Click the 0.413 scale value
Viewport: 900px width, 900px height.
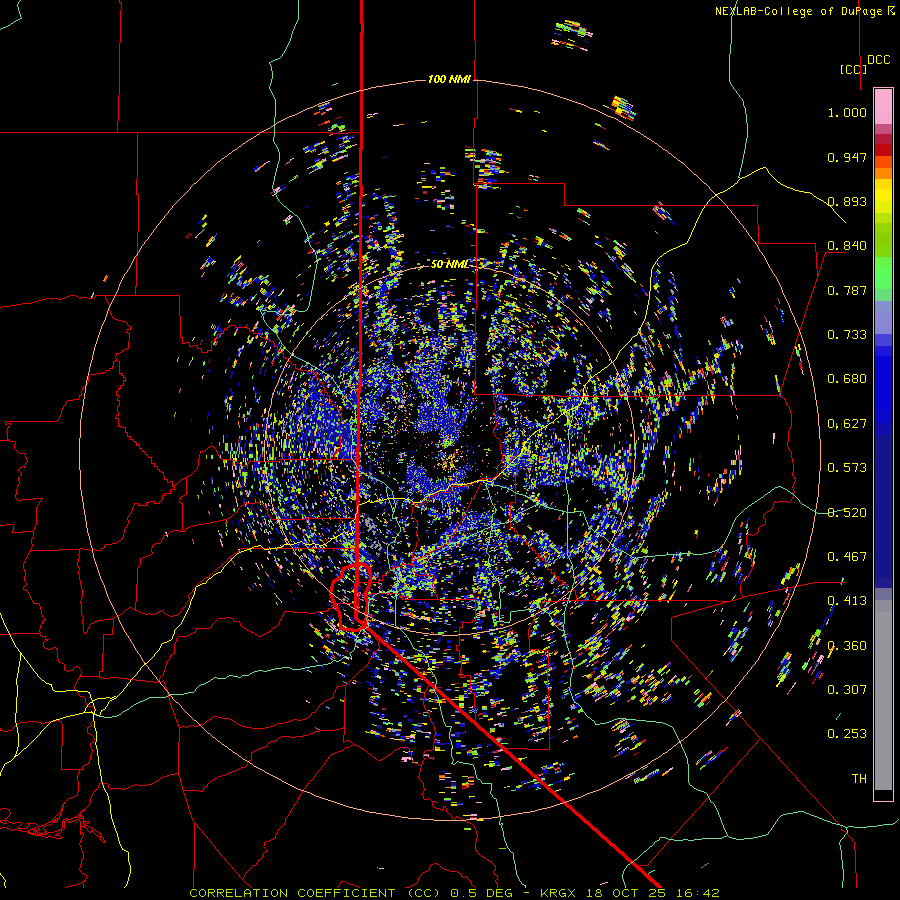[x=847, y=601]
